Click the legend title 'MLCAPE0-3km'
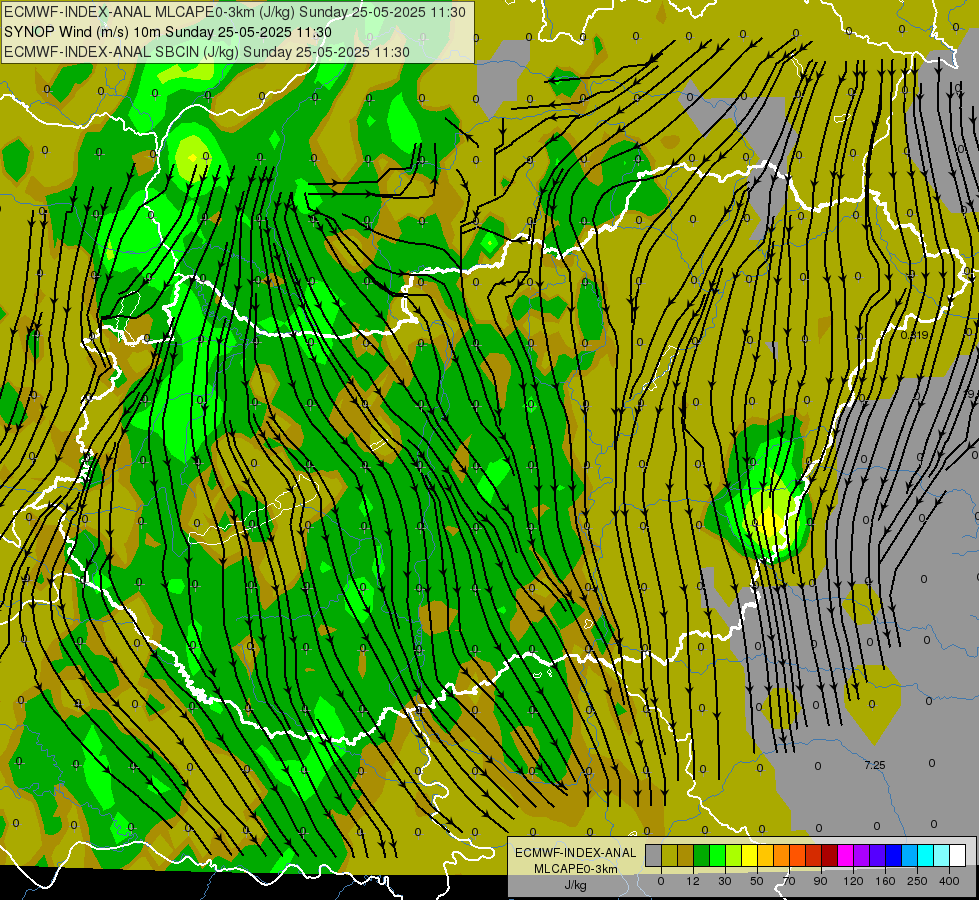The height and width of the screenshot is (900, 979). [x=576, y=869]
